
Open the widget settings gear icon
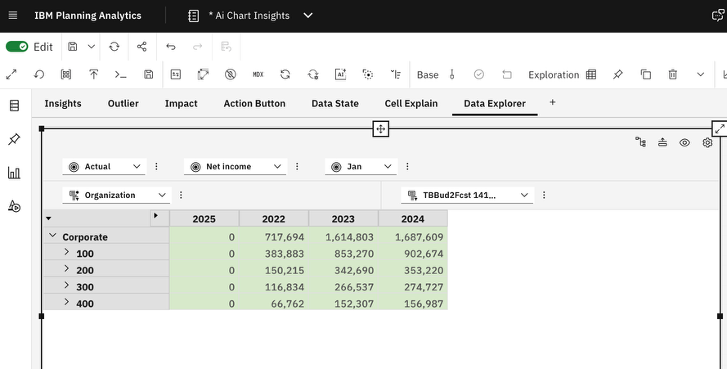(707, 143)
